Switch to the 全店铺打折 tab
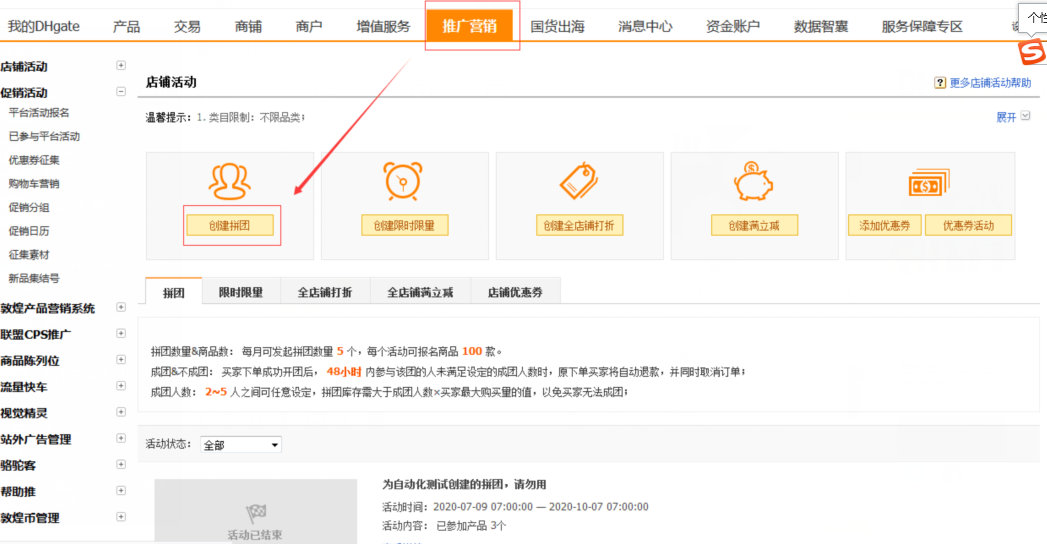Viewport: 1047px width, 544px height. click(325, 292)
